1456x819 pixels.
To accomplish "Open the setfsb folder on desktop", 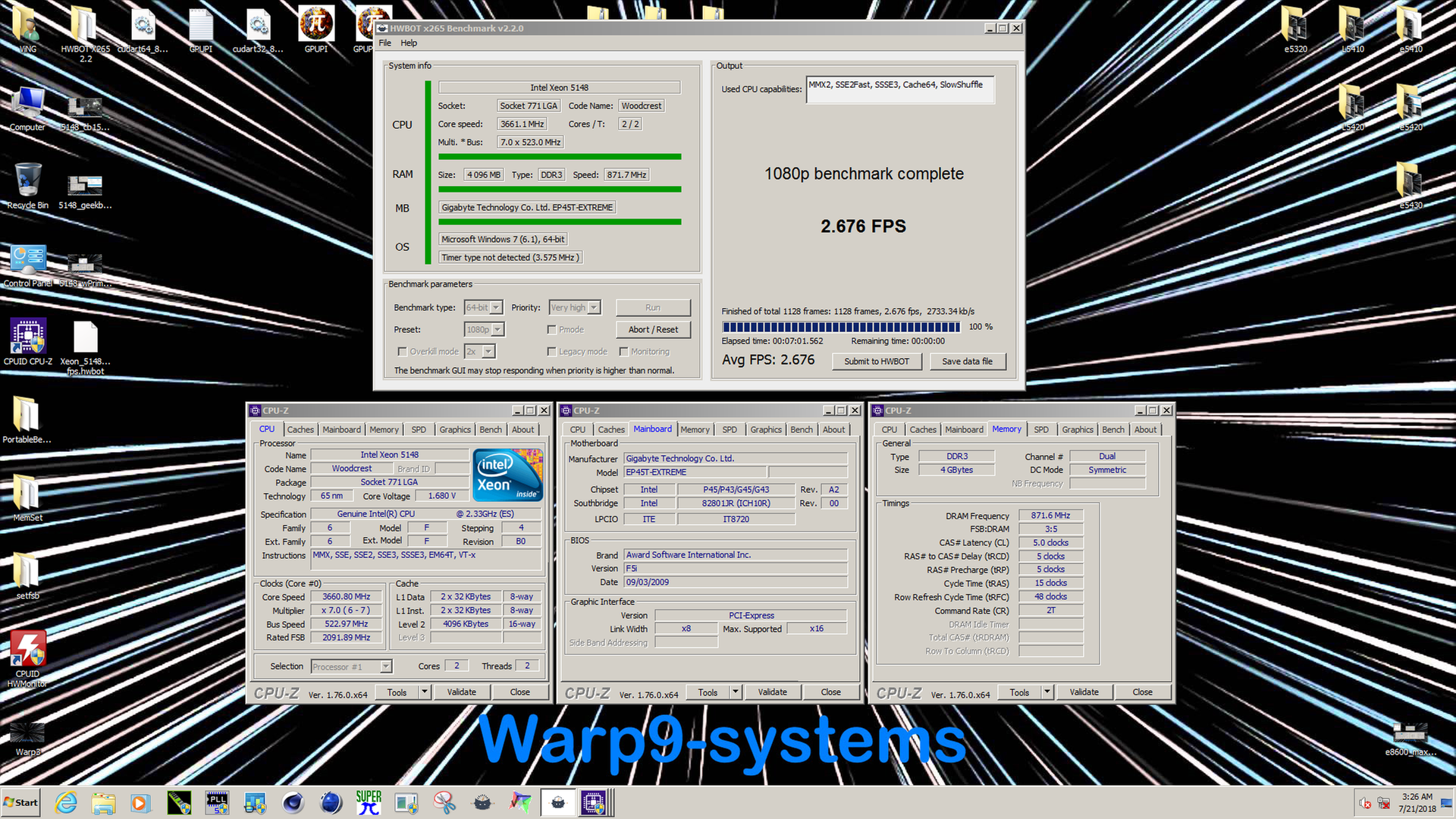I will pos(28,576).
